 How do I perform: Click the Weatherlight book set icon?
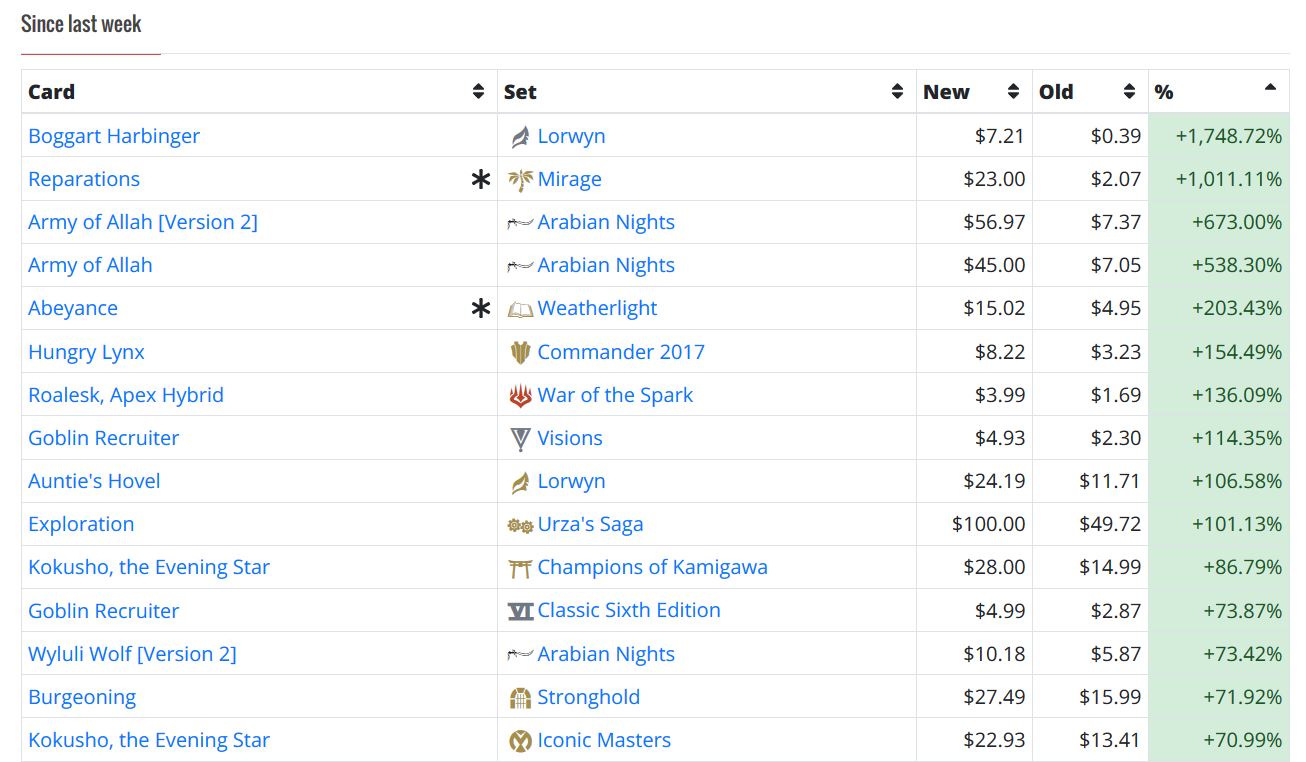[520, 309]
